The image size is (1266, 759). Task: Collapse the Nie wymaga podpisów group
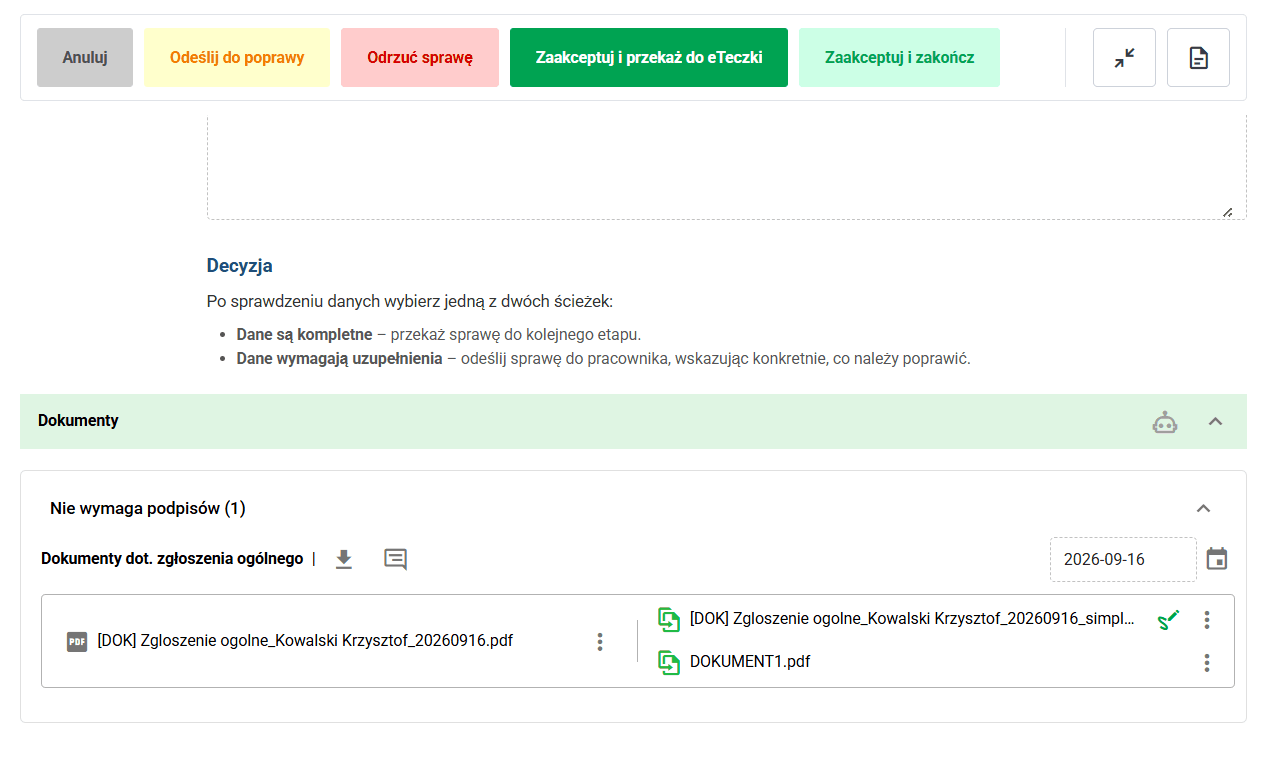click(x=1204, y=508)
